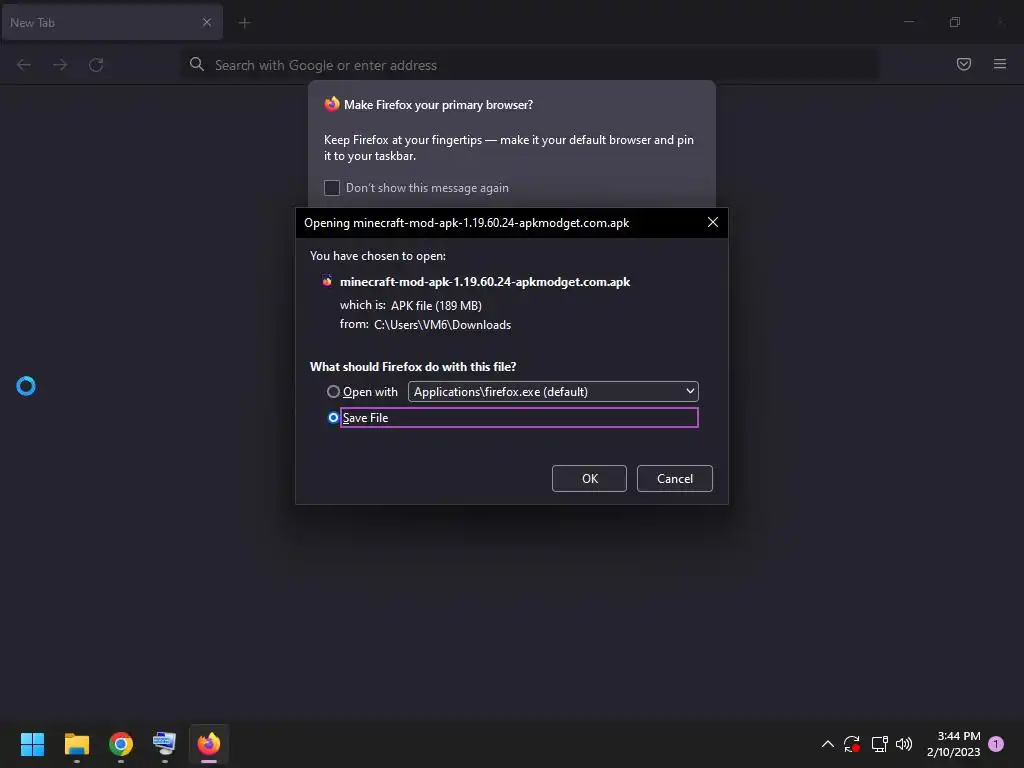This screenshot has width=1024, height=768.
Task: Click the Make Firefox your primary browser heading
Action: 438,105
